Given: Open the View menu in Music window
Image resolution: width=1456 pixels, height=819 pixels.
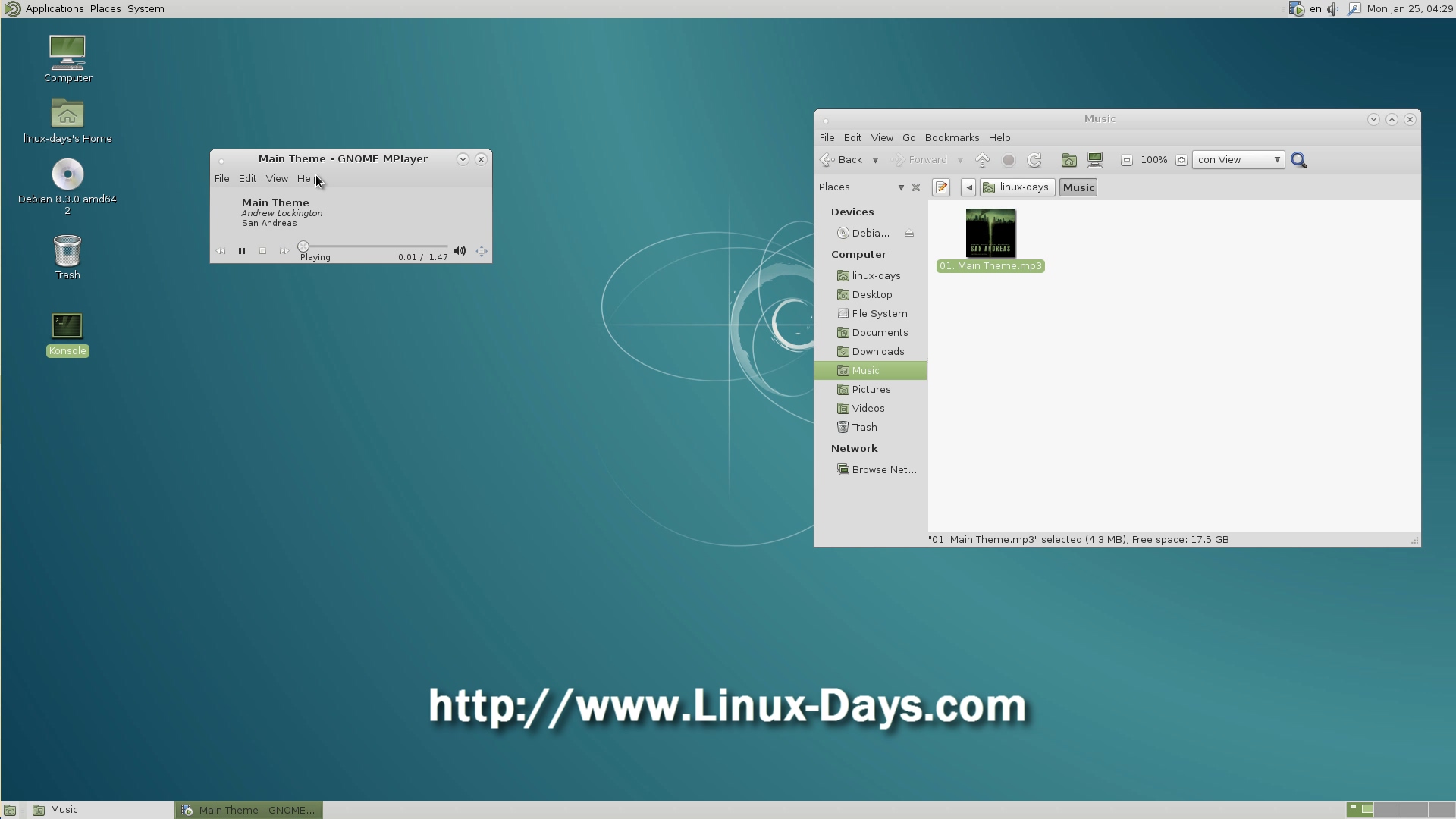Looking at the screenshot, I should (x=882, y=138).
